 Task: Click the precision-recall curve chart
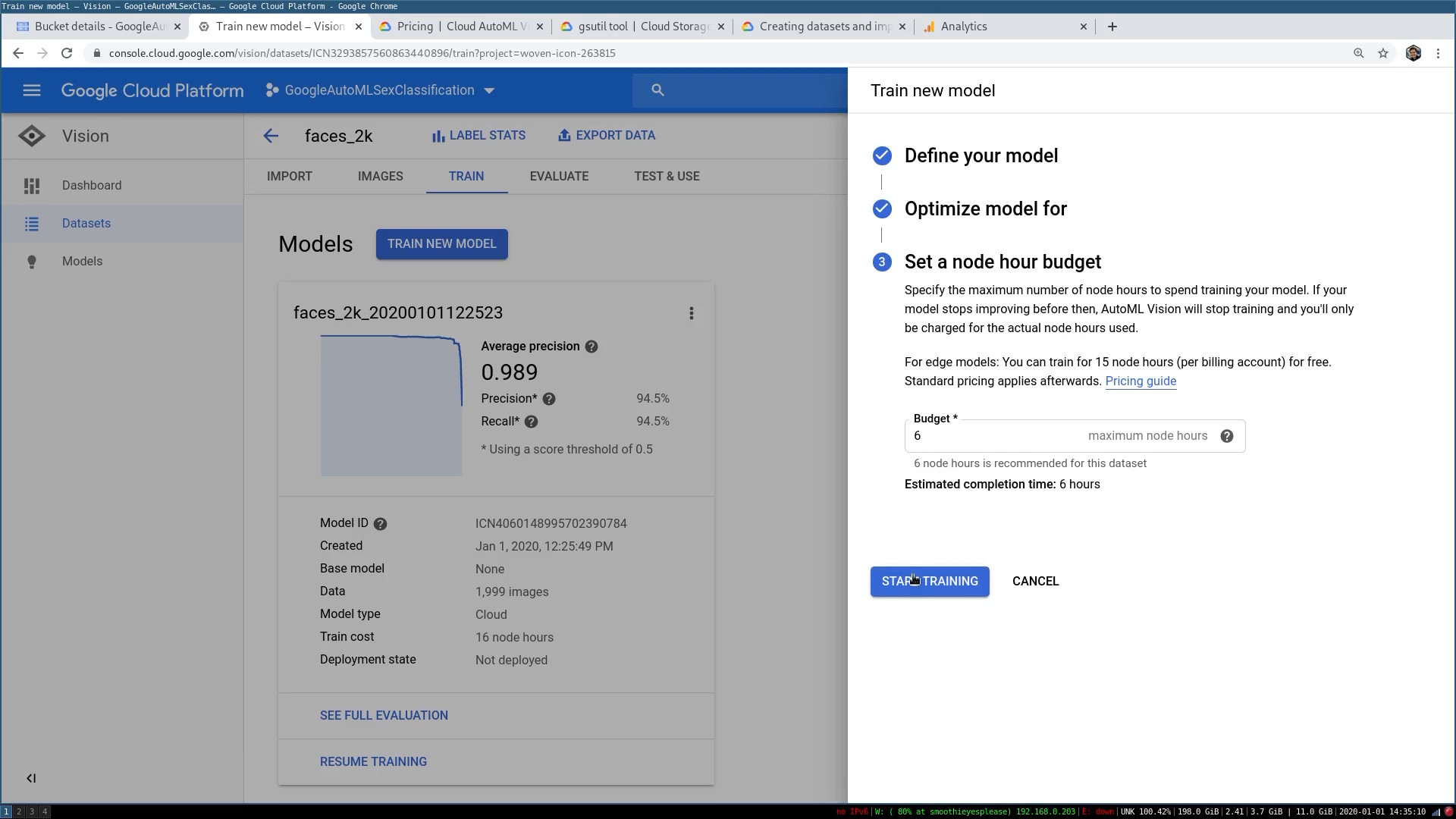[x=391, y=406]
